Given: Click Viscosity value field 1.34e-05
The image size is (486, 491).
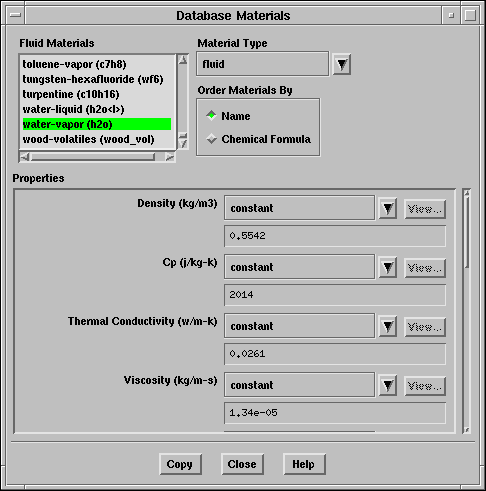Looking at the screenshot, I should [335, 413].
